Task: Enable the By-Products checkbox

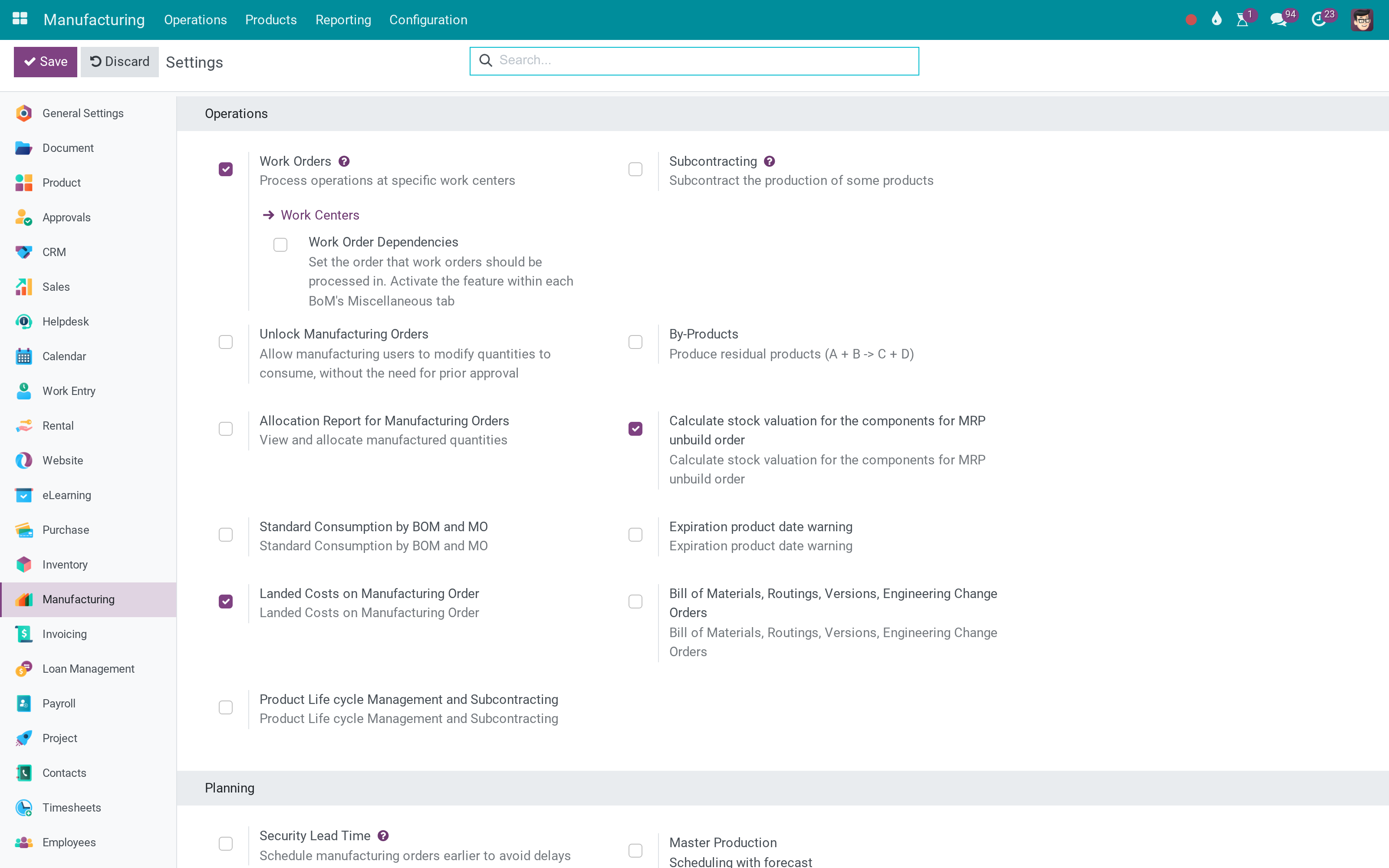Action: coord(635,342)
